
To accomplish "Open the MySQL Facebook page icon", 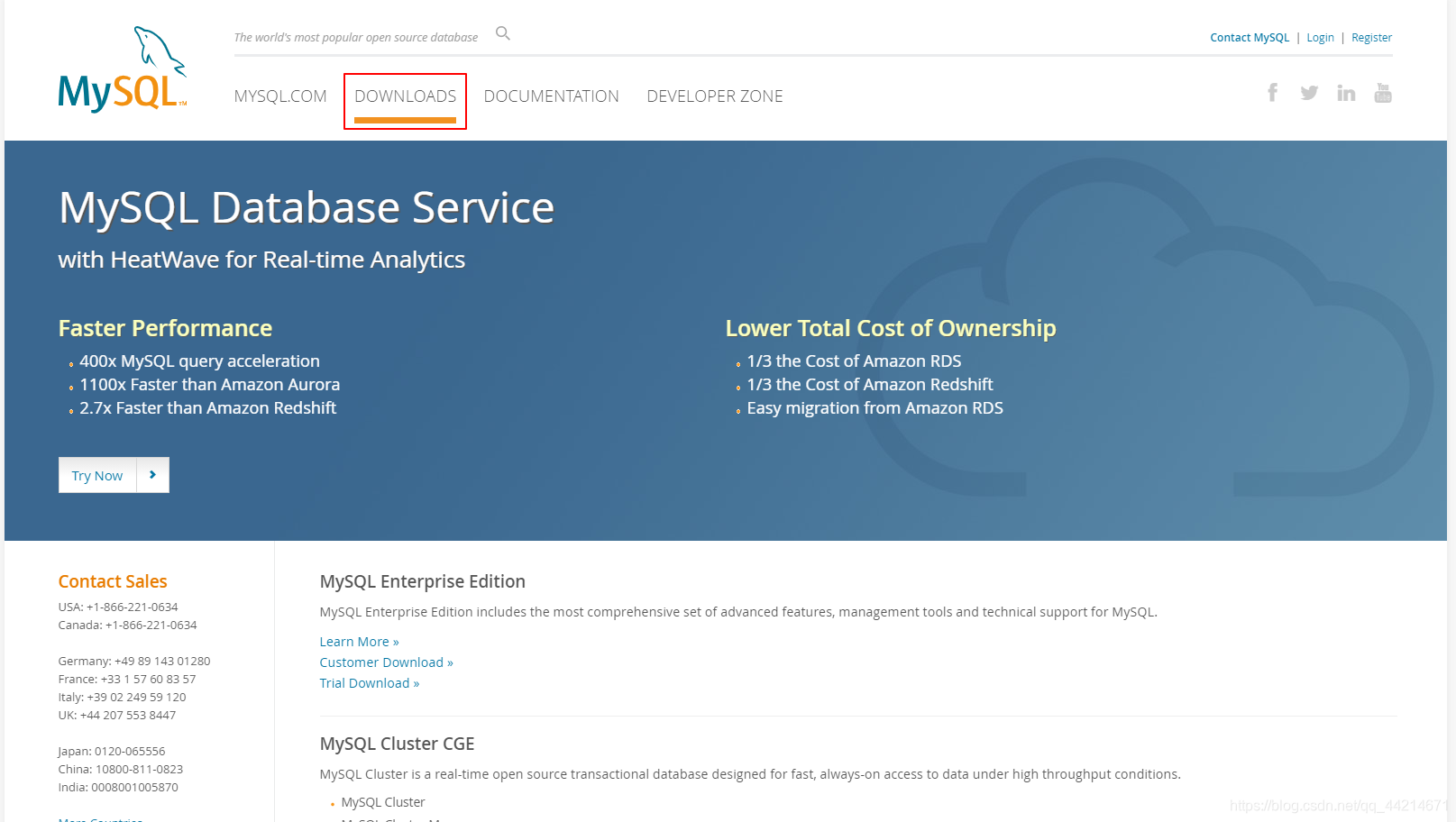I will coord(1272,93).
